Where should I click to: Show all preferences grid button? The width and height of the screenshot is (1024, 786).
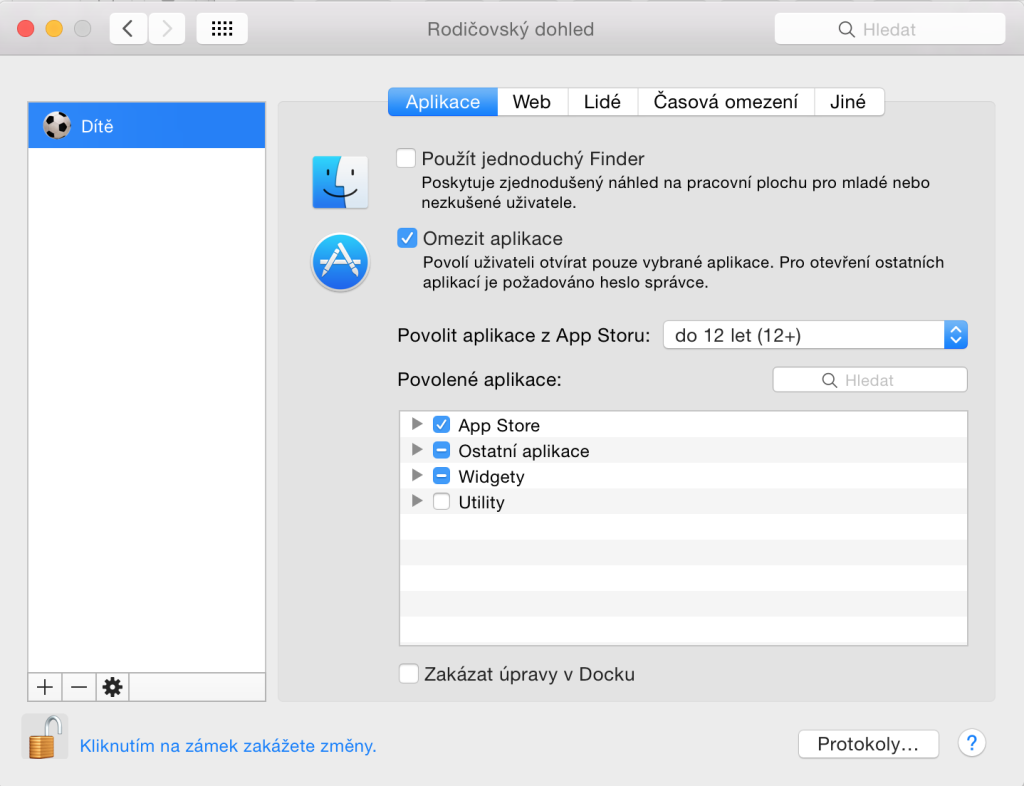click(222, 29)
